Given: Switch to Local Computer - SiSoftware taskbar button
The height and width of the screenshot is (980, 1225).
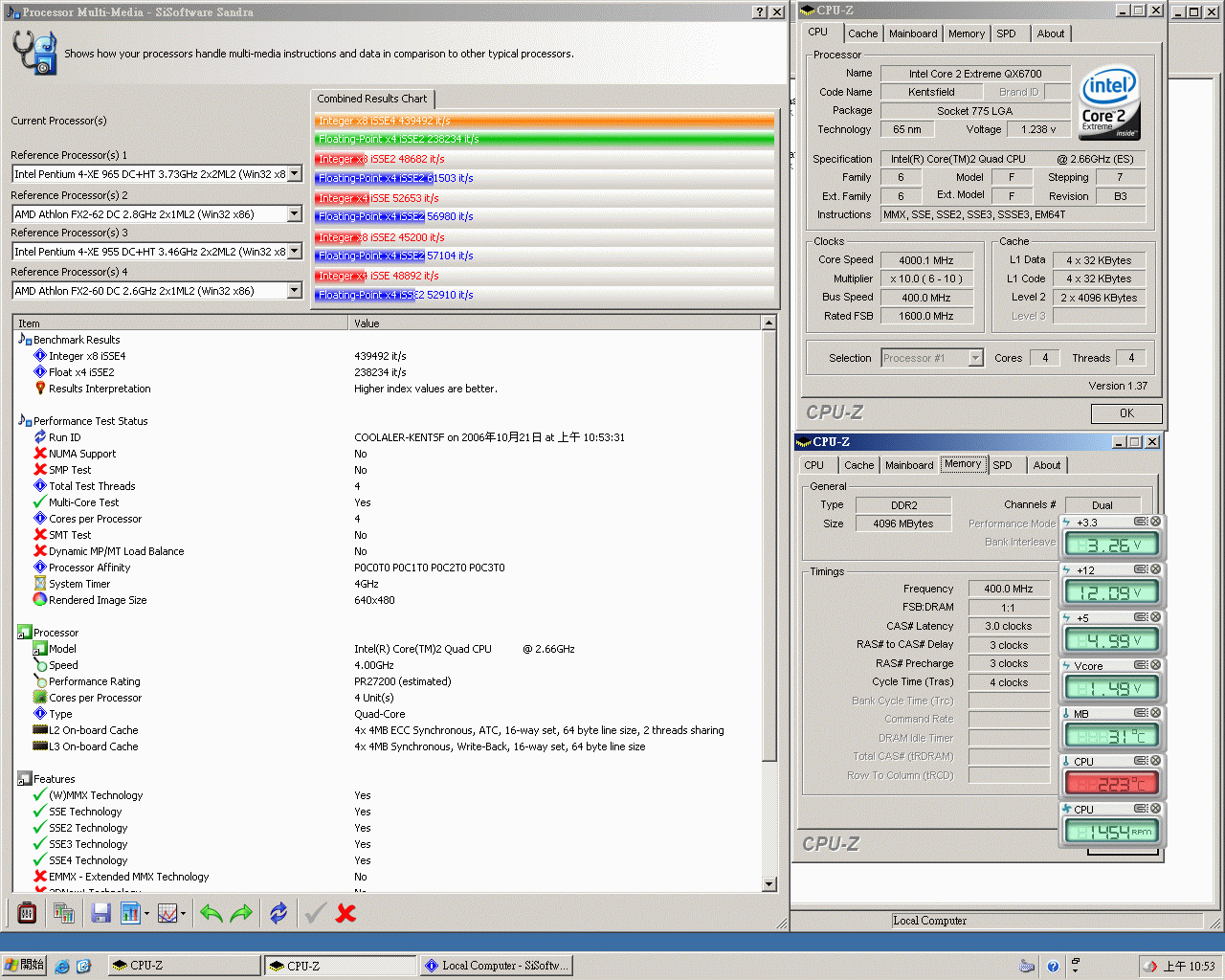Looking at the screenshot, I should [498, 966].
